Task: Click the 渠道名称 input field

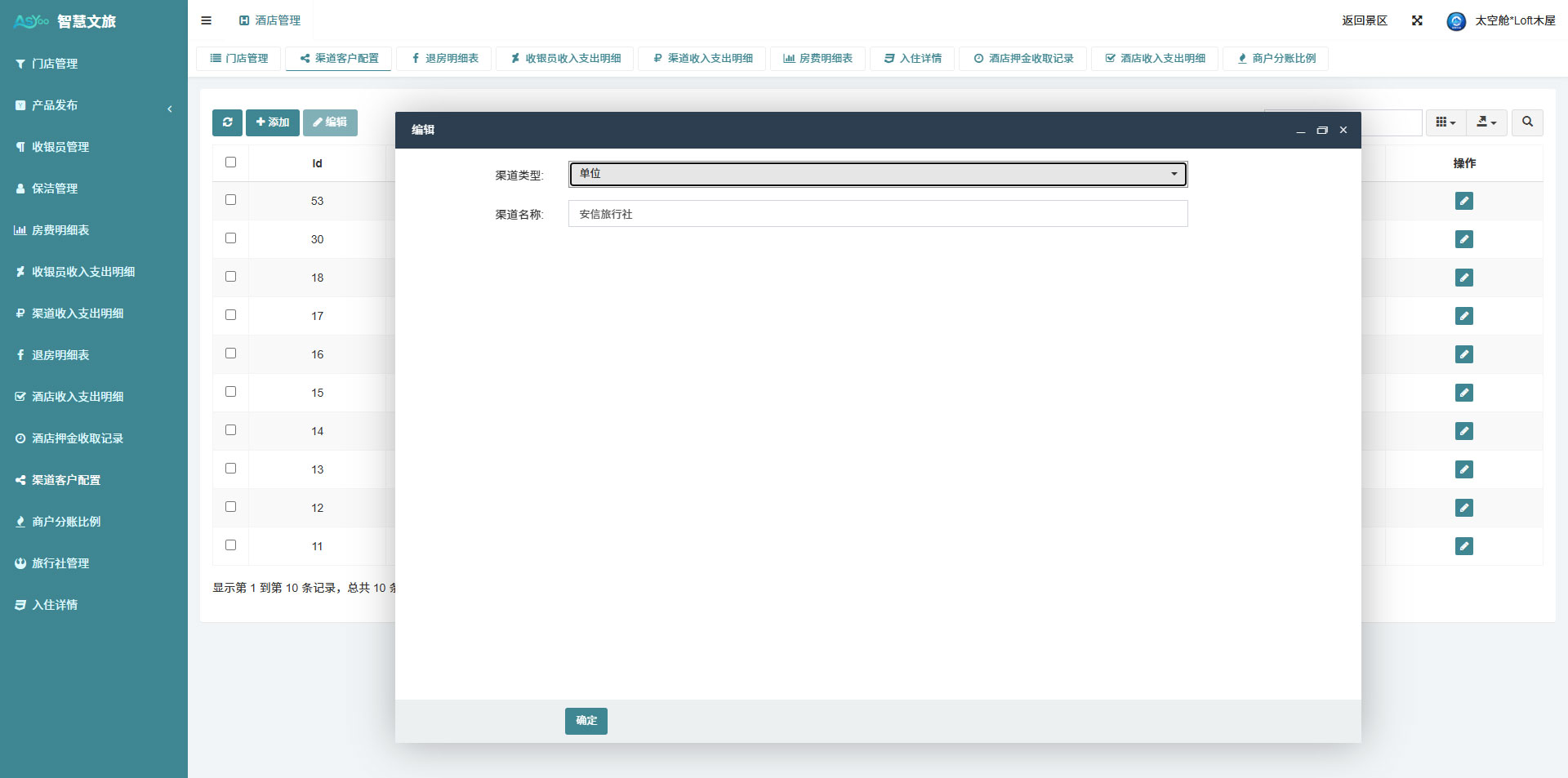Action: coord(878,214)
